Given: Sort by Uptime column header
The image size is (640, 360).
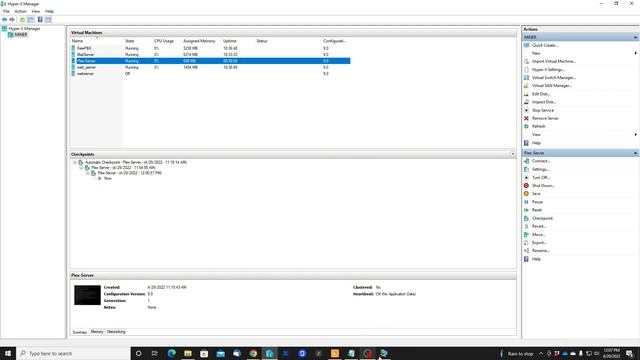Looking at the screenshot, I should click(238, 41).
